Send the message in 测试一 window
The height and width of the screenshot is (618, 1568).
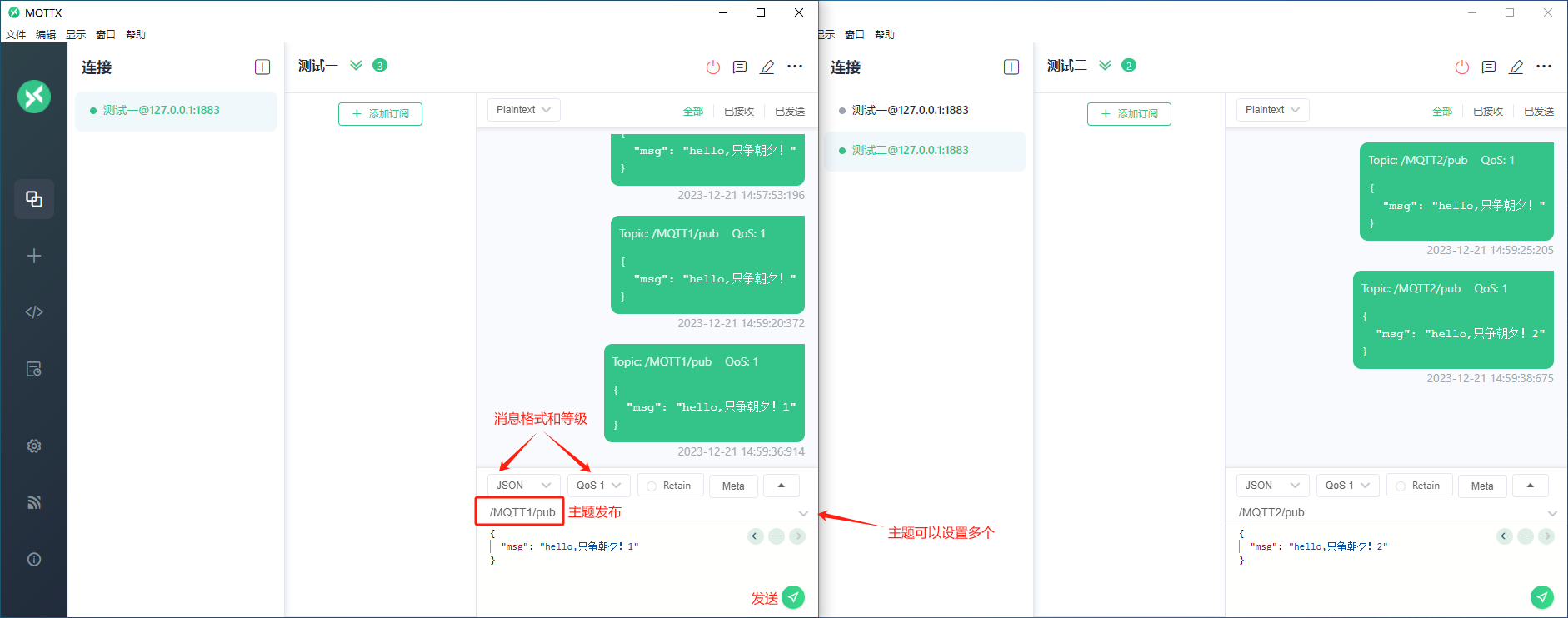click(793, 597)
